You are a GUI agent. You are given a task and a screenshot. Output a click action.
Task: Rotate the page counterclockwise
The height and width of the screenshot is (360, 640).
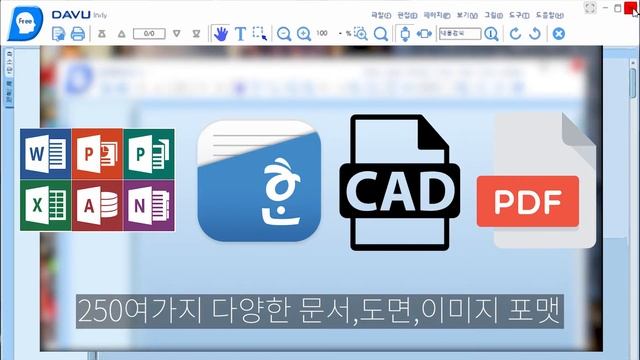535,33
